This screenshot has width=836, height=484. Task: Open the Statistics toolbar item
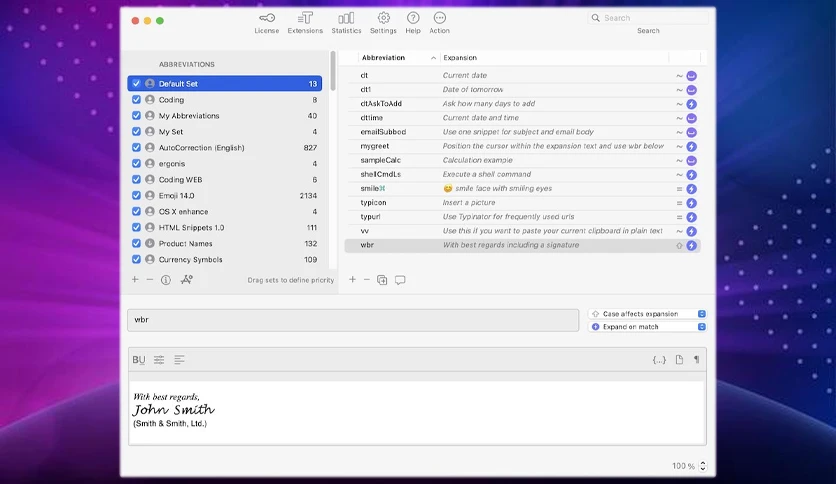click(346, 23)
